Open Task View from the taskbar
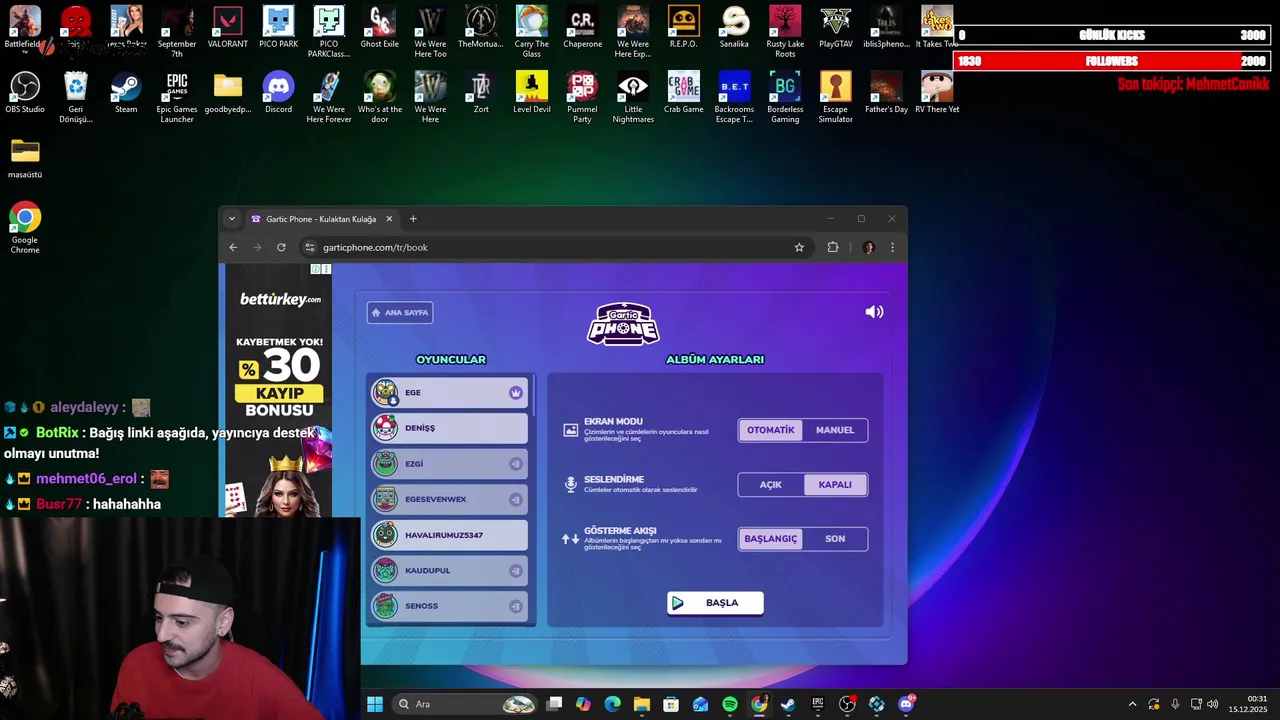 (x=554, y=704)
